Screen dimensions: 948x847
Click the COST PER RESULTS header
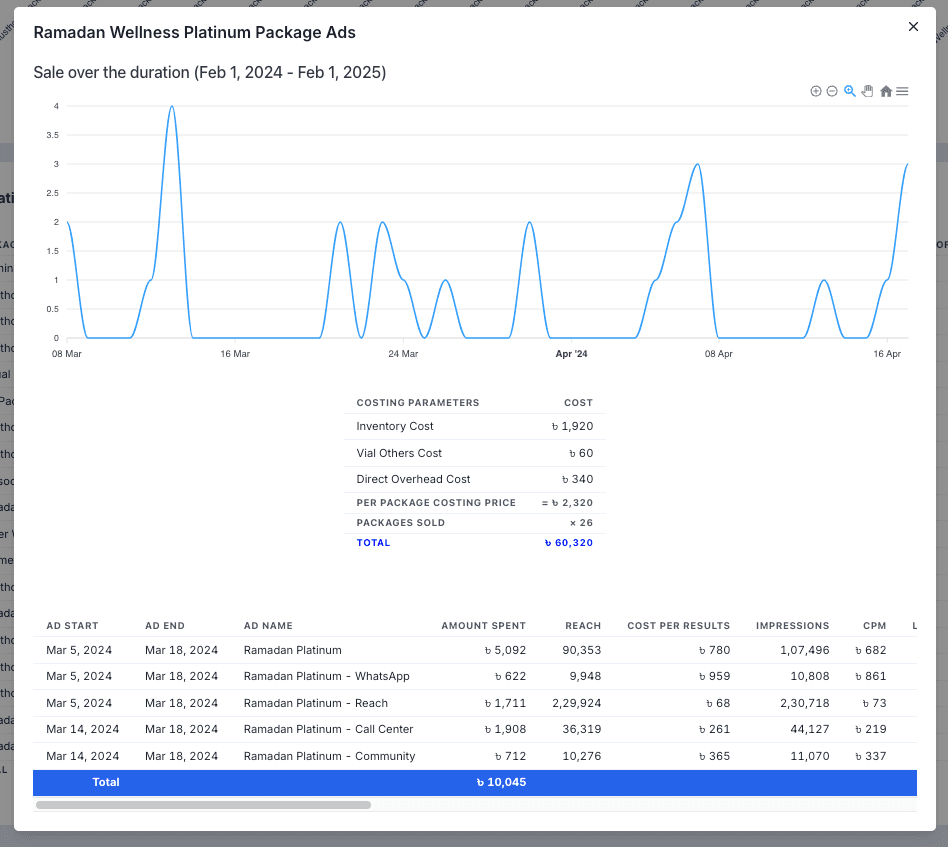(x=678, y=626)
